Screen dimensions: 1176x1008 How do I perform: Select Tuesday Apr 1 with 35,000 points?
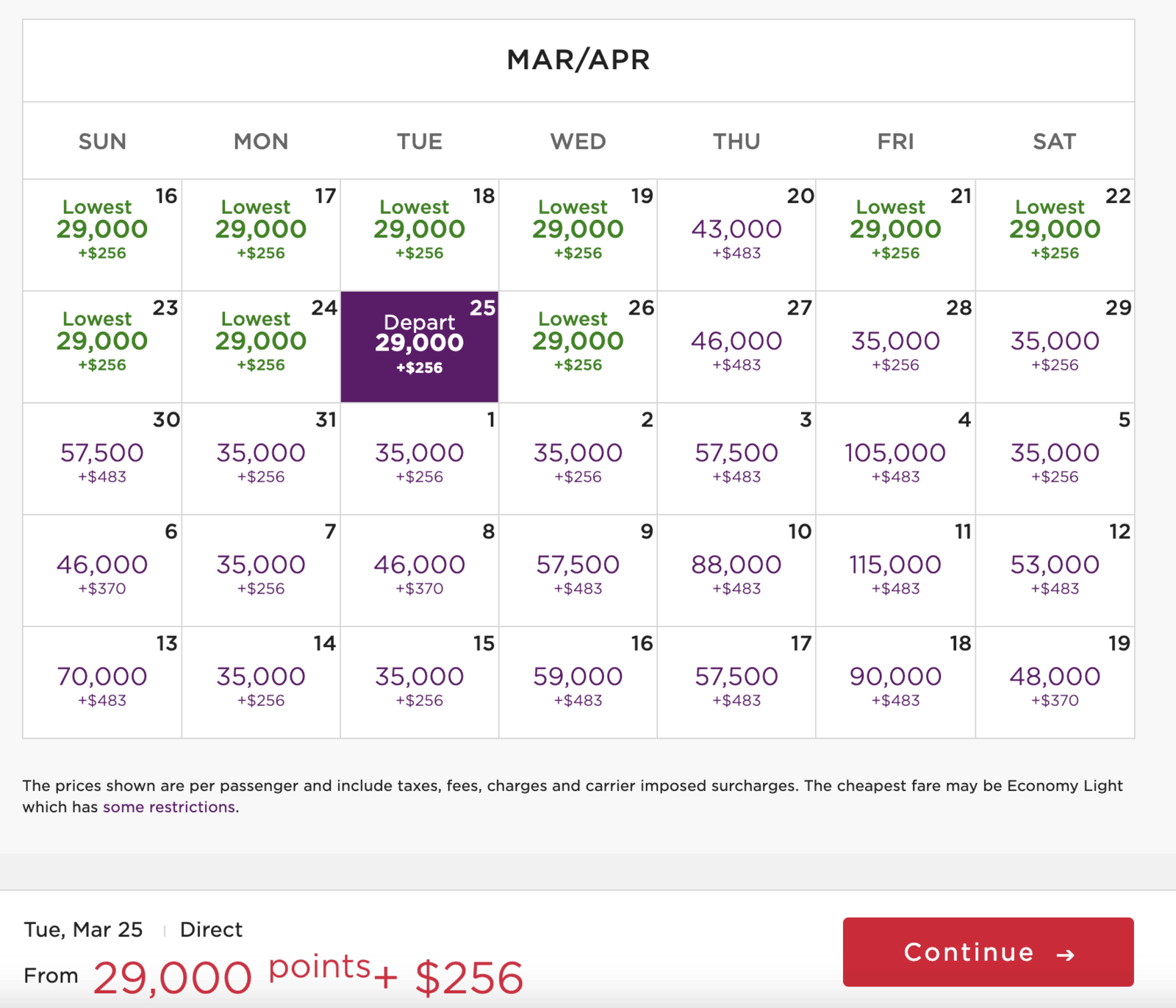click(x=419, y=457)
